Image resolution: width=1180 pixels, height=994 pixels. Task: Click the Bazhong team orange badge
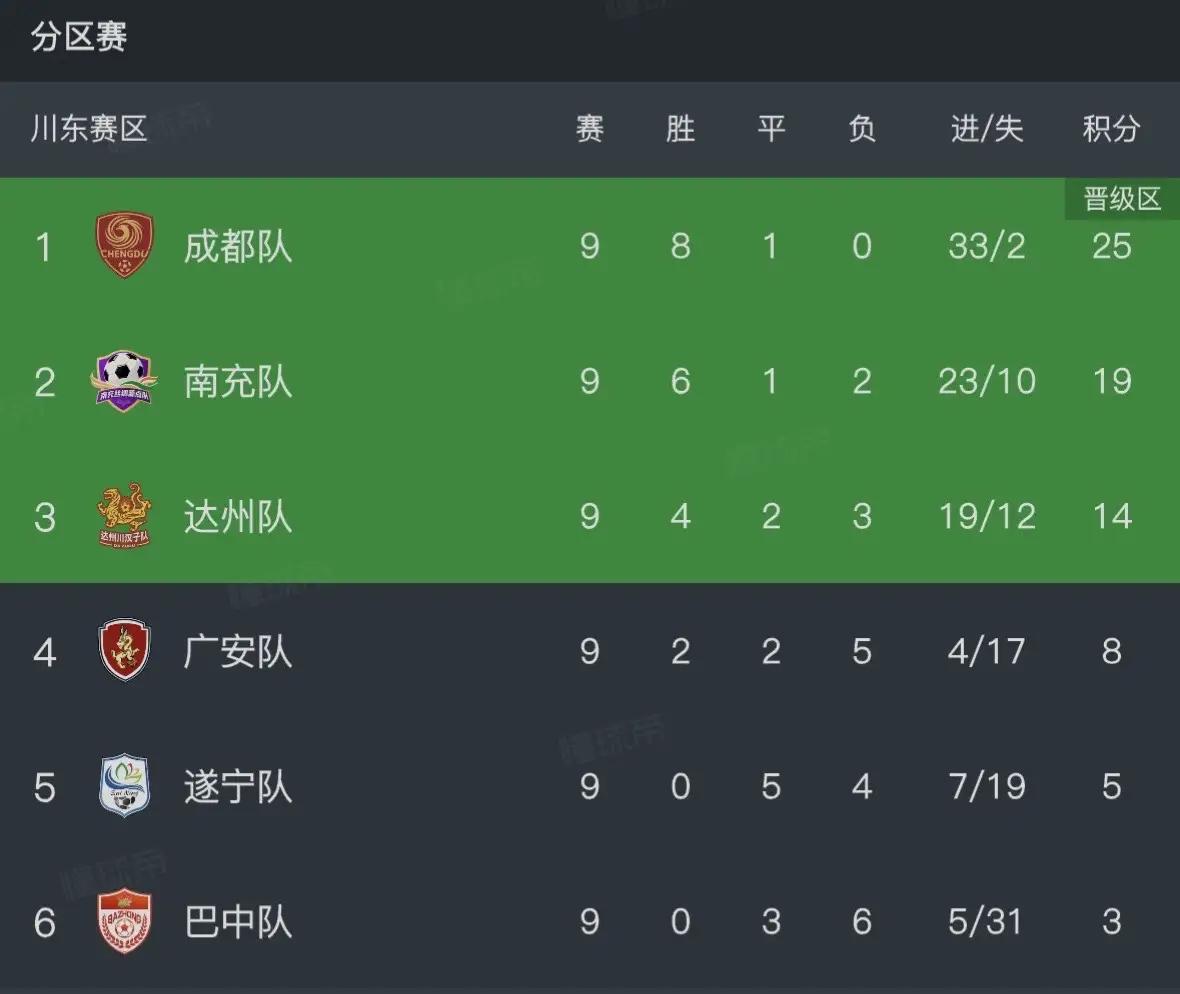point(124,921)
